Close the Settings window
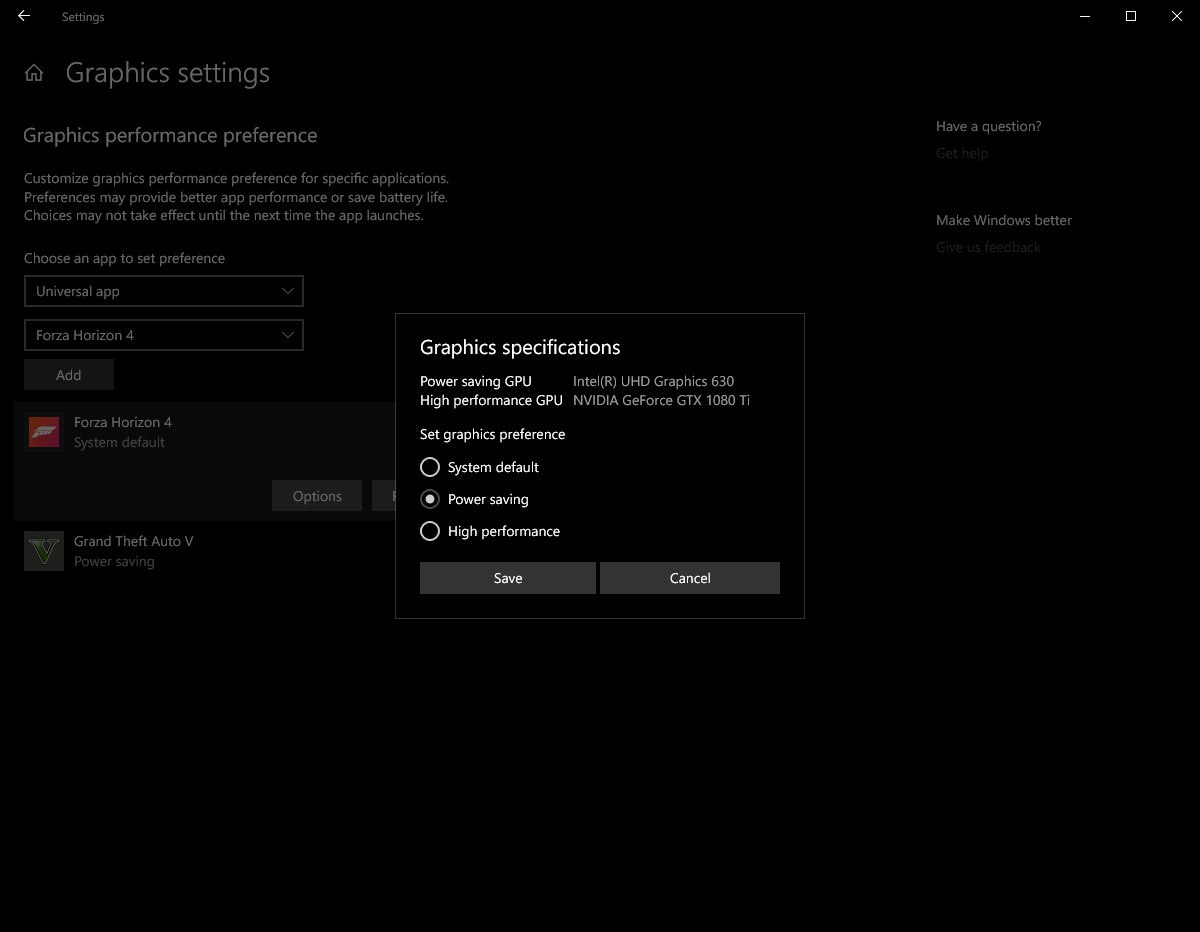 (1177, 16)
